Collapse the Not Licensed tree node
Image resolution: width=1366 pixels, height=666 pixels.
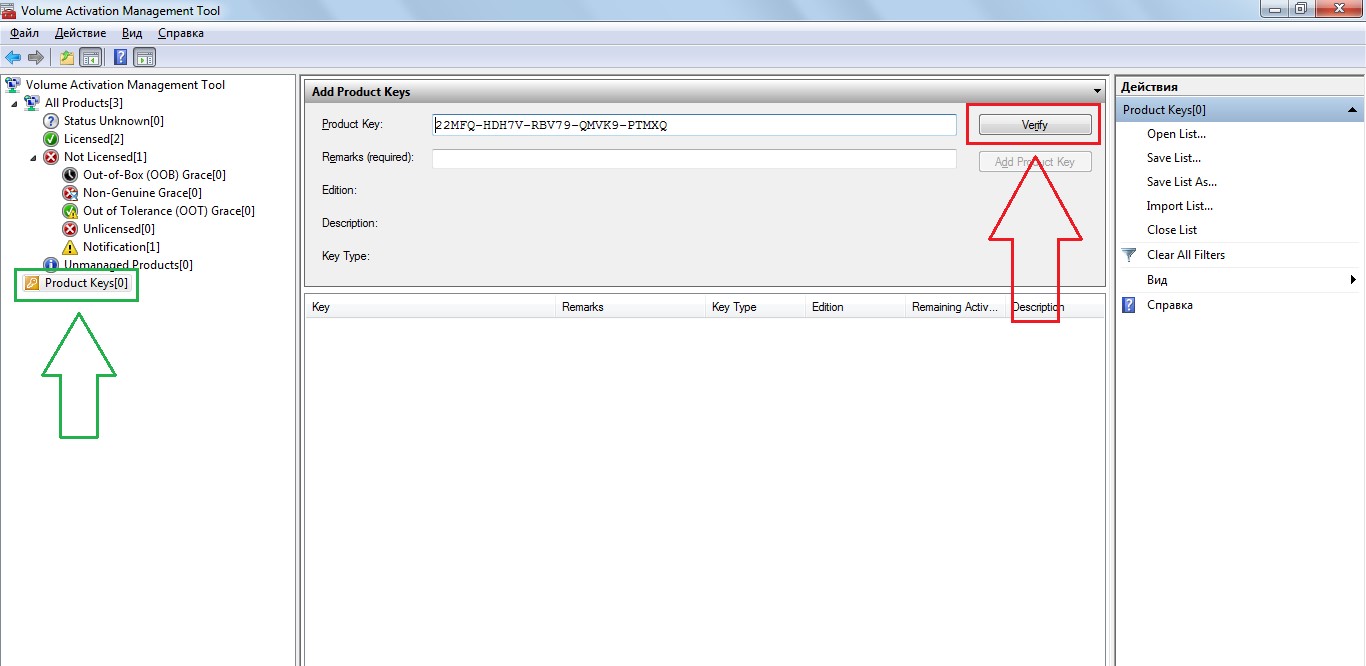(x=33, y=157)
